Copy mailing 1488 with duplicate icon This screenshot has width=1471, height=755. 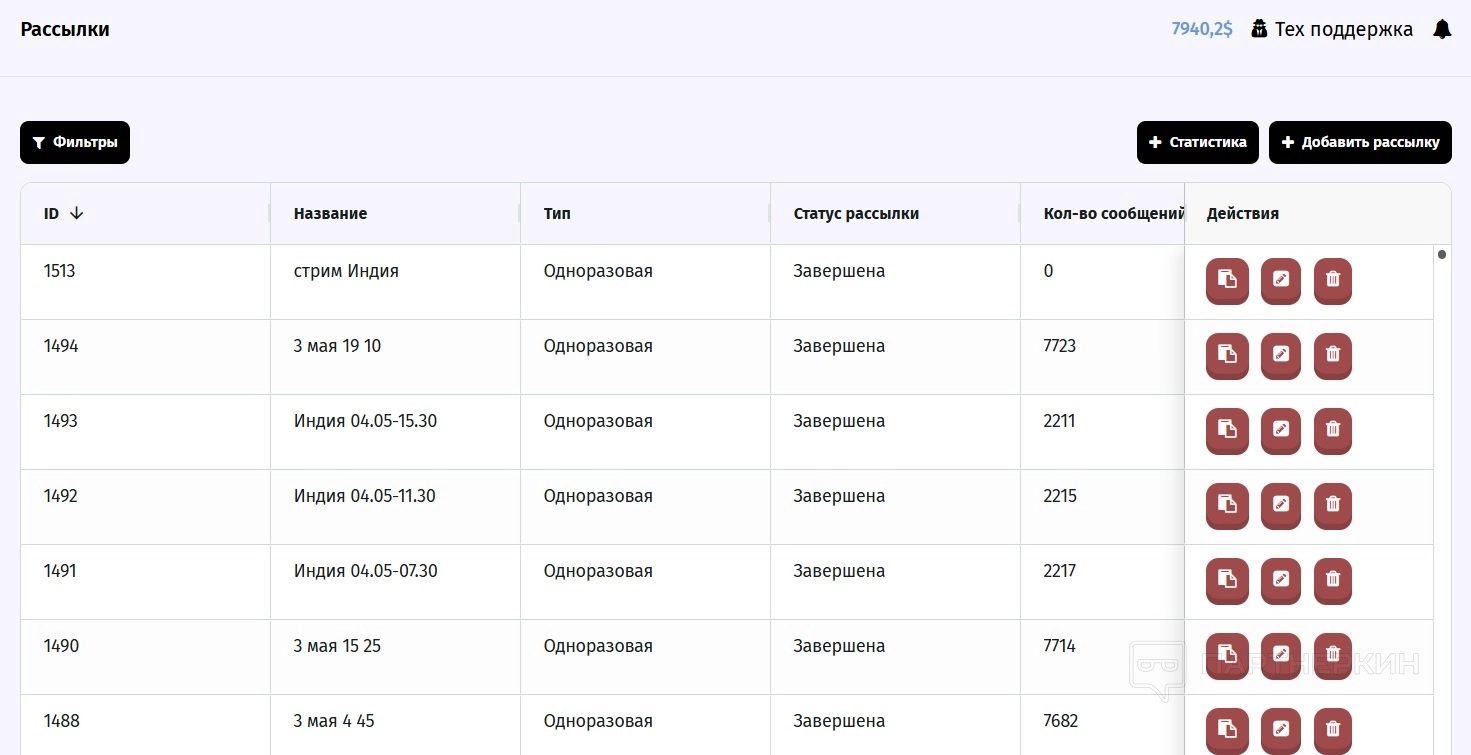click(1227, 729)
